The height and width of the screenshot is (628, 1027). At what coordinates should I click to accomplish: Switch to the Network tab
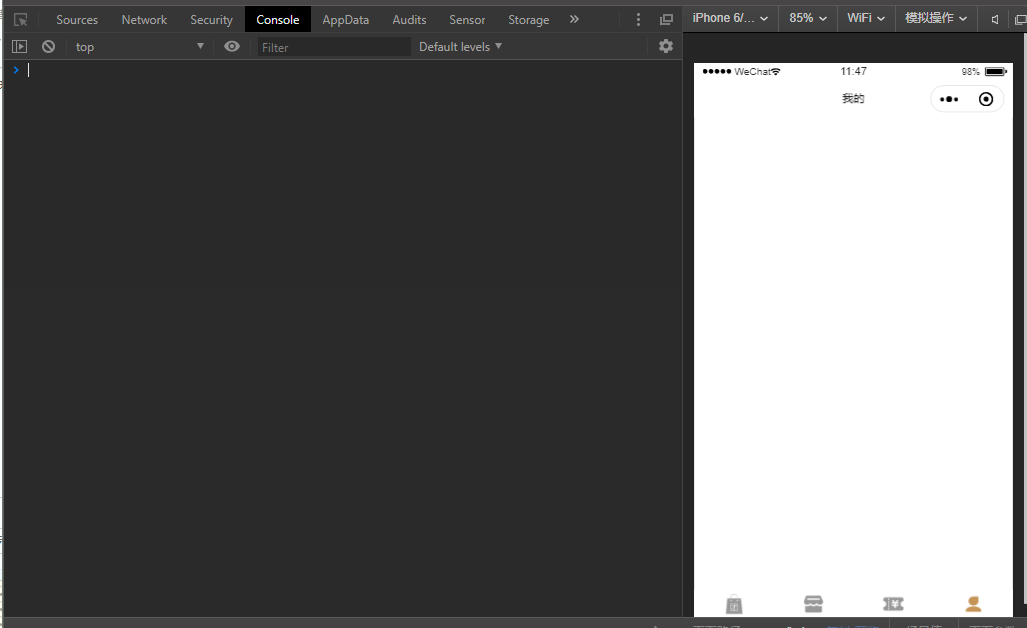[144, 20]
